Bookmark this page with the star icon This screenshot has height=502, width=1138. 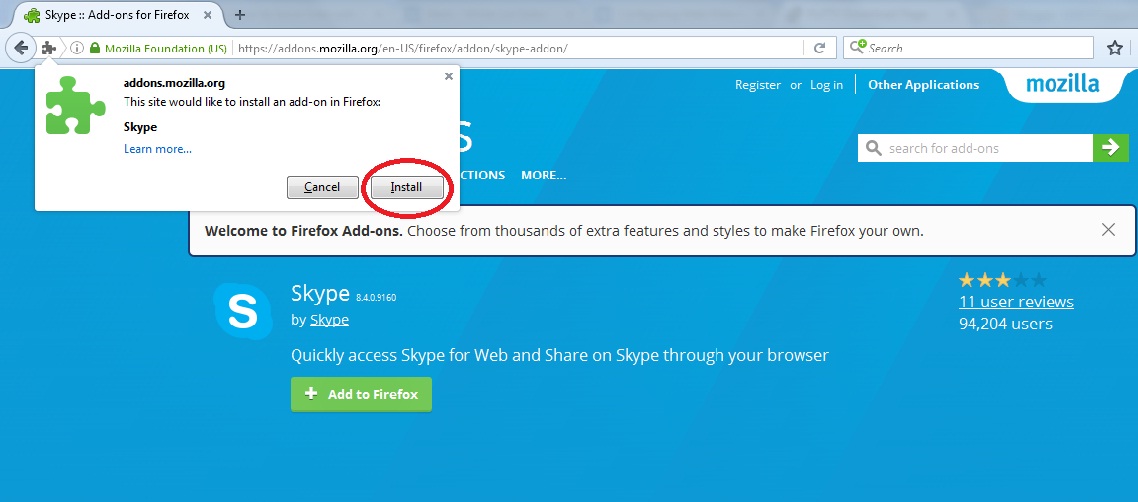click(1115, 48)
